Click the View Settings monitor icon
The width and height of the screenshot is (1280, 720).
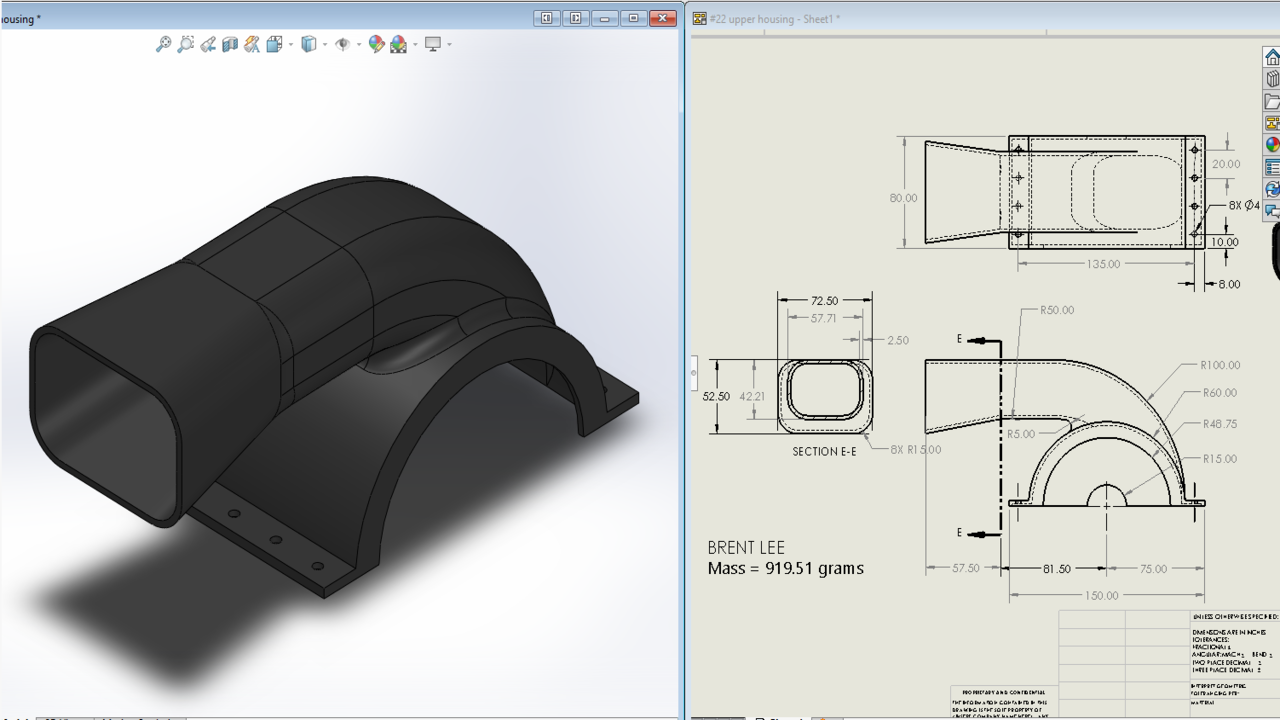[433, 44]
